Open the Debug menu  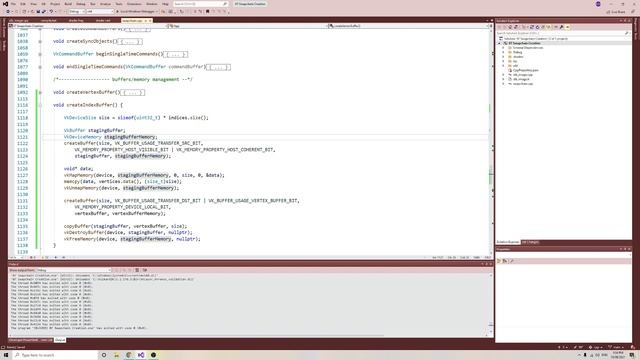[81, 4]
